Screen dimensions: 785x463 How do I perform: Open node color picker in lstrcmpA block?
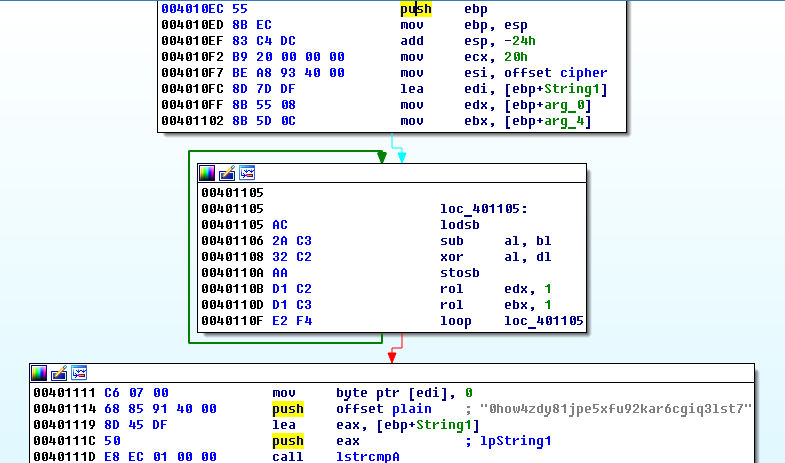pos(39,373)
